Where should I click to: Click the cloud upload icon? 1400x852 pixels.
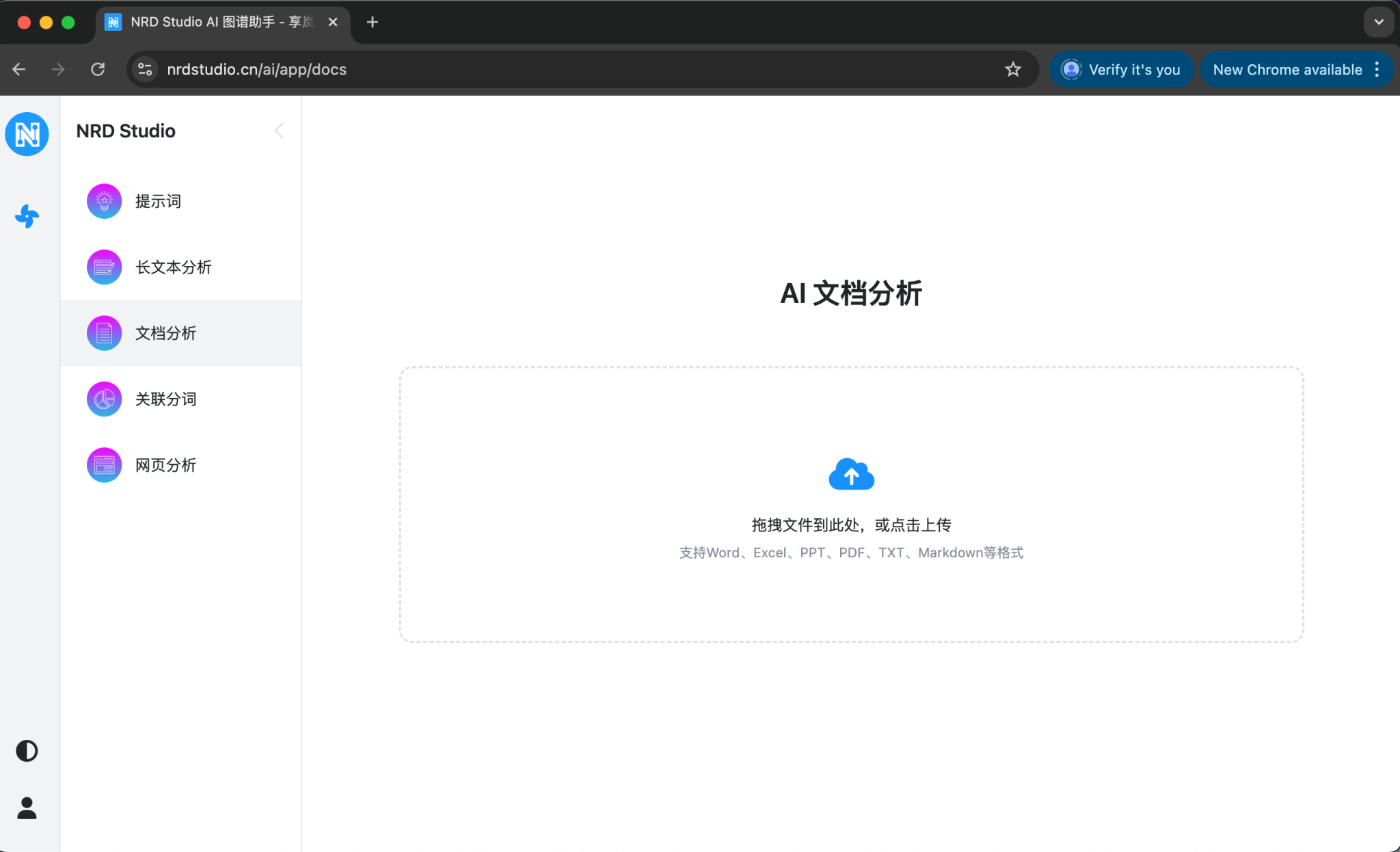click(x=851, y=474)
